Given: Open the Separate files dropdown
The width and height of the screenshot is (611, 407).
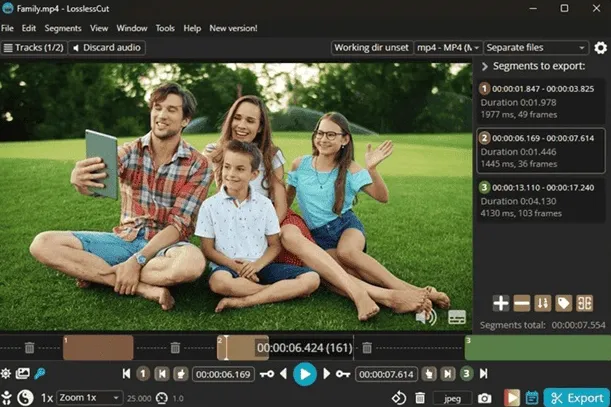Looking at the screenshot, I should tap(536, 48).
